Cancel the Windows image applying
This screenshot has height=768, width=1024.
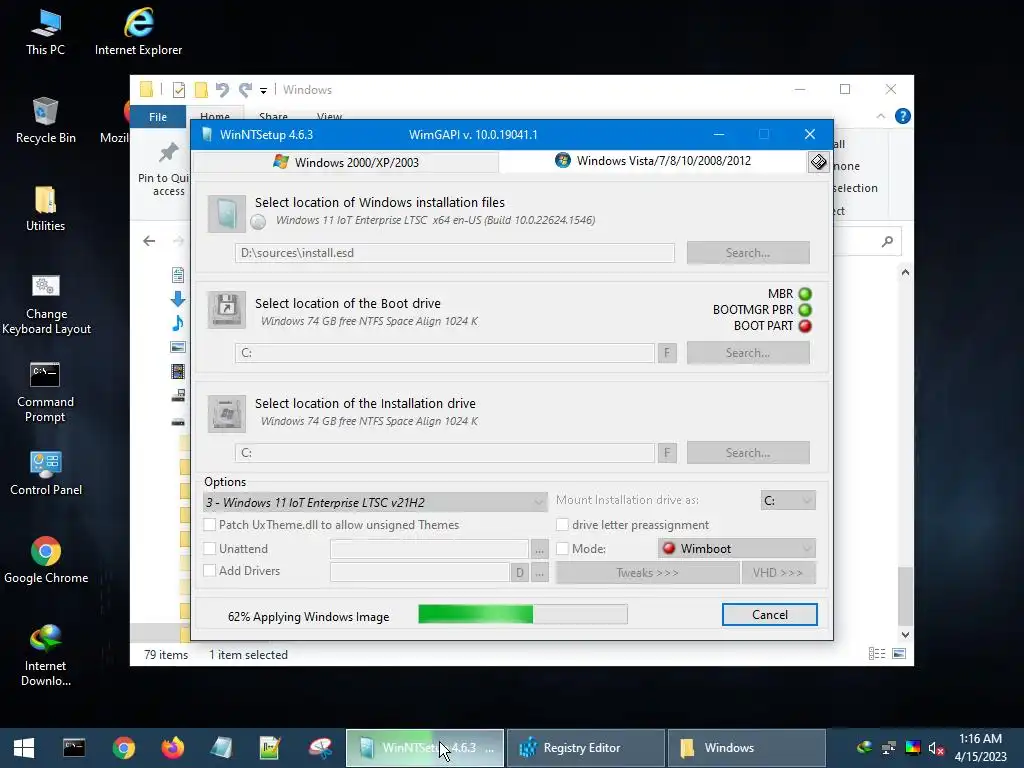769,615
